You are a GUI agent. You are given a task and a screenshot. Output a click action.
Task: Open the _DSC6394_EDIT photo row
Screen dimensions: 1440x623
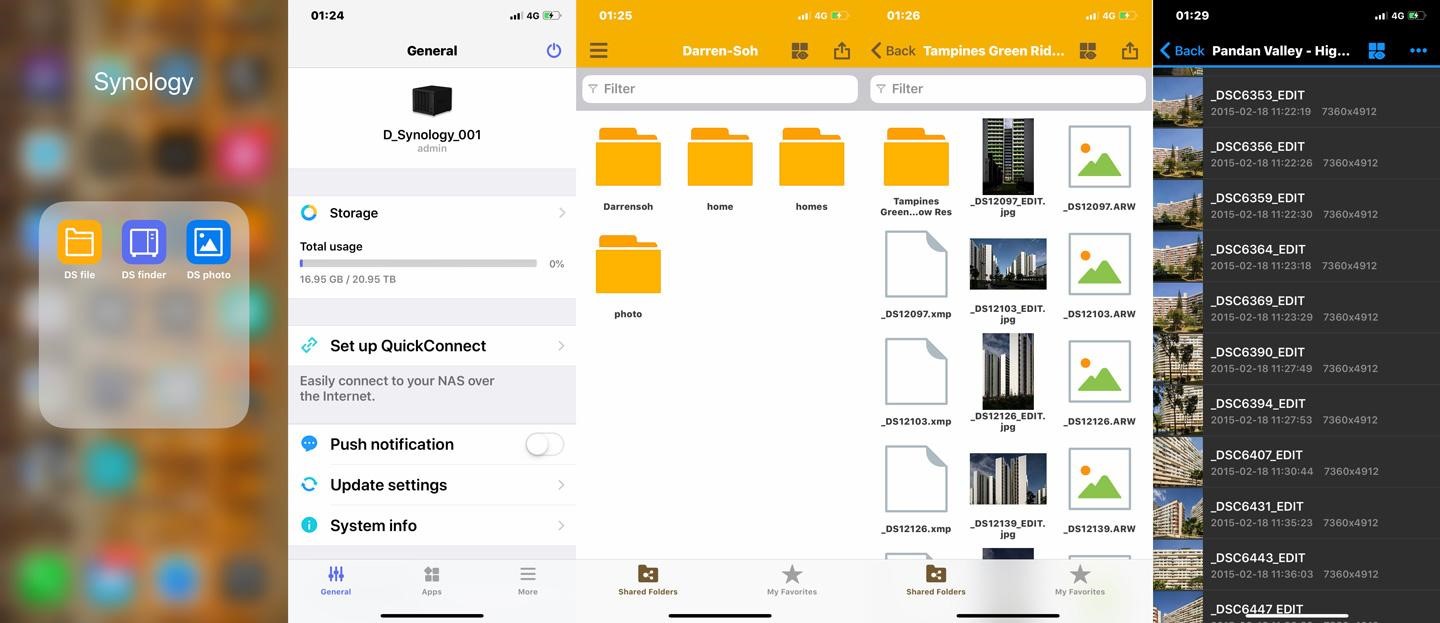pyautogui.click(x=1296, y=411)
